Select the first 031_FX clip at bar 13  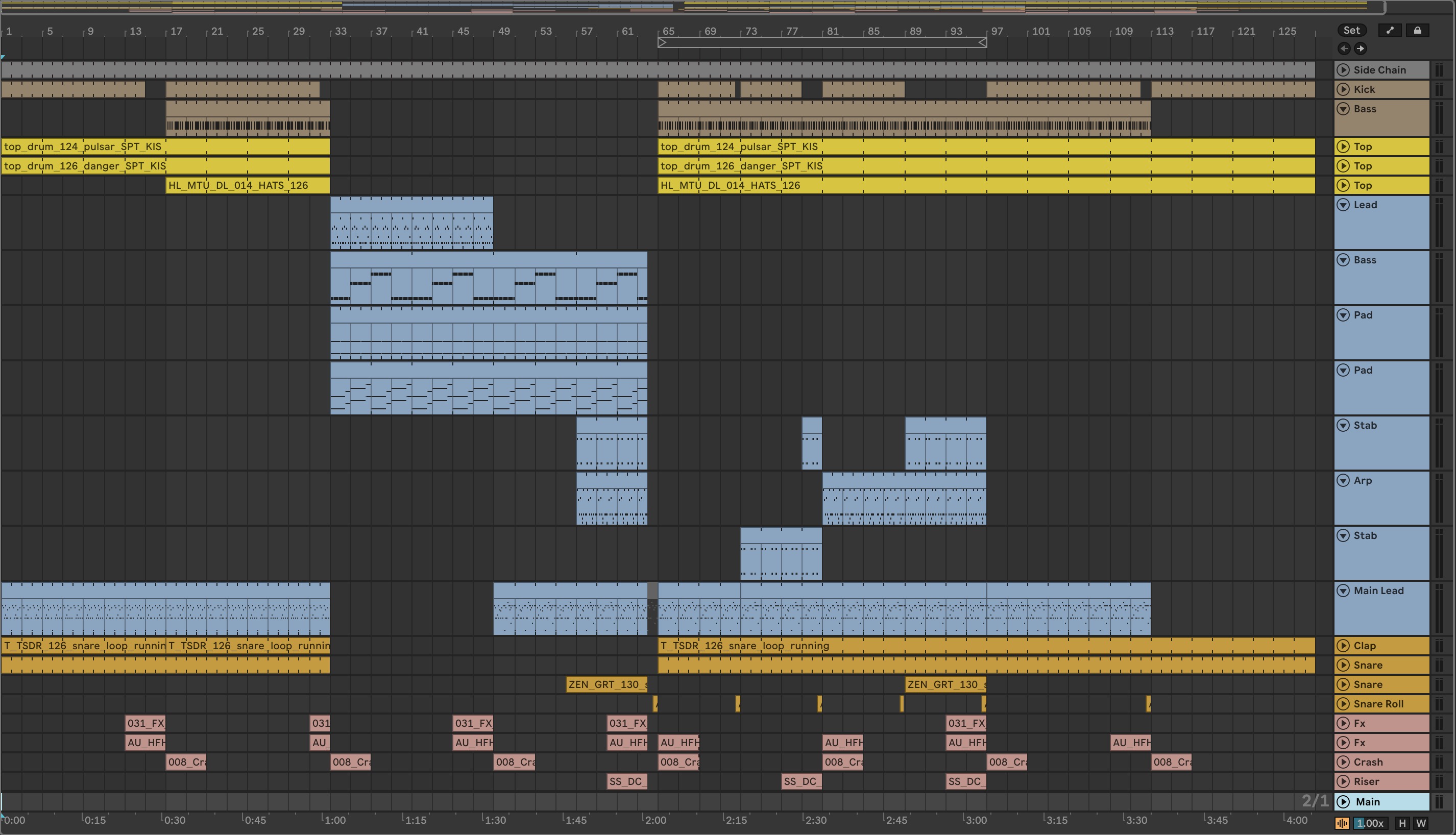pyautogui.click(x=145, y=723)
